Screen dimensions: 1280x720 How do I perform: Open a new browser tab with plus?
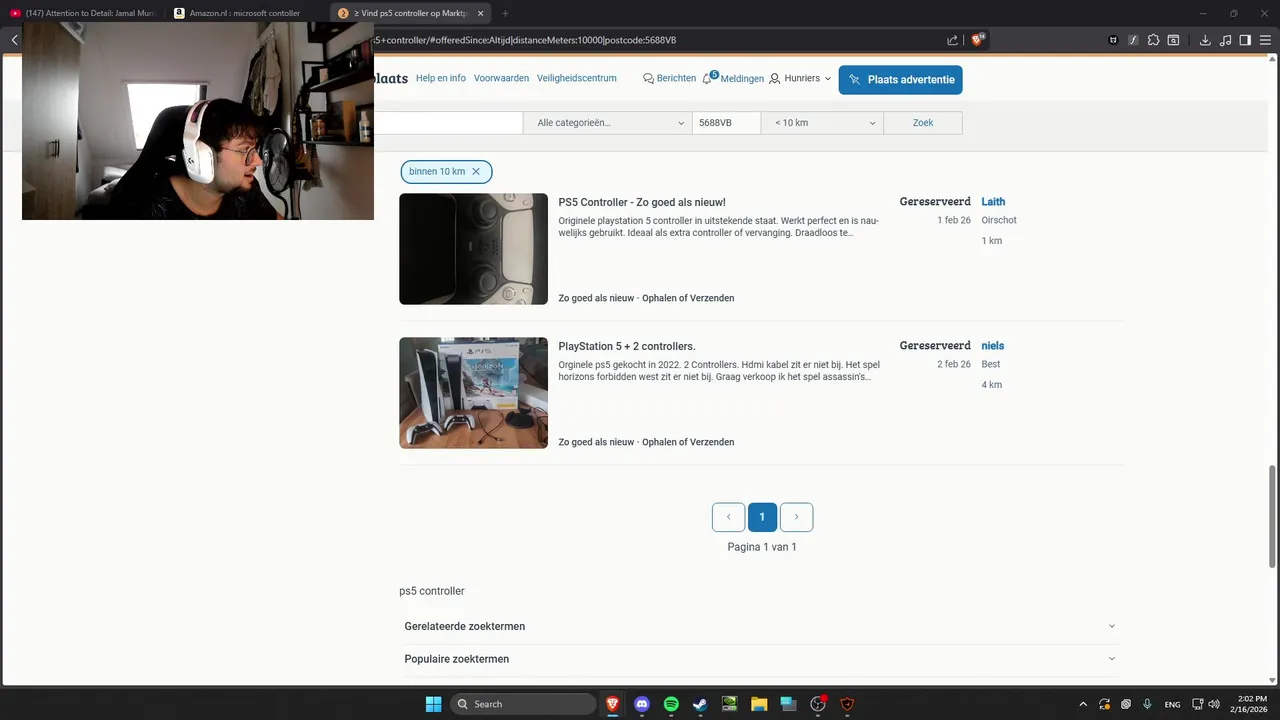(505, 13)
